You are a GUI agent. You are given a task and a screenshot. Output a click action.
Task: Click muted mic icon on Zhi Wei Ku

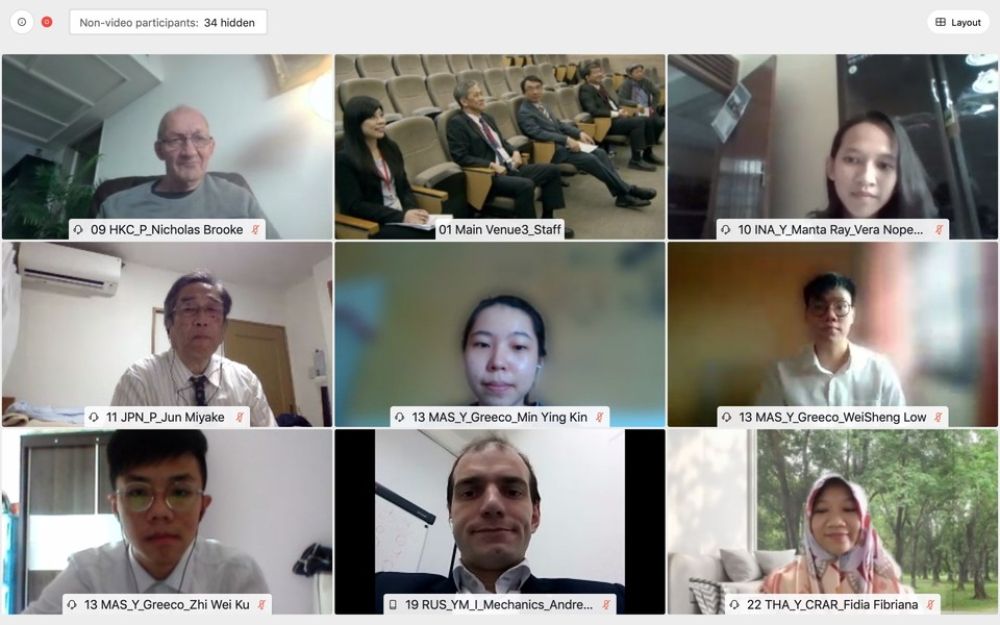pos(261,605)
